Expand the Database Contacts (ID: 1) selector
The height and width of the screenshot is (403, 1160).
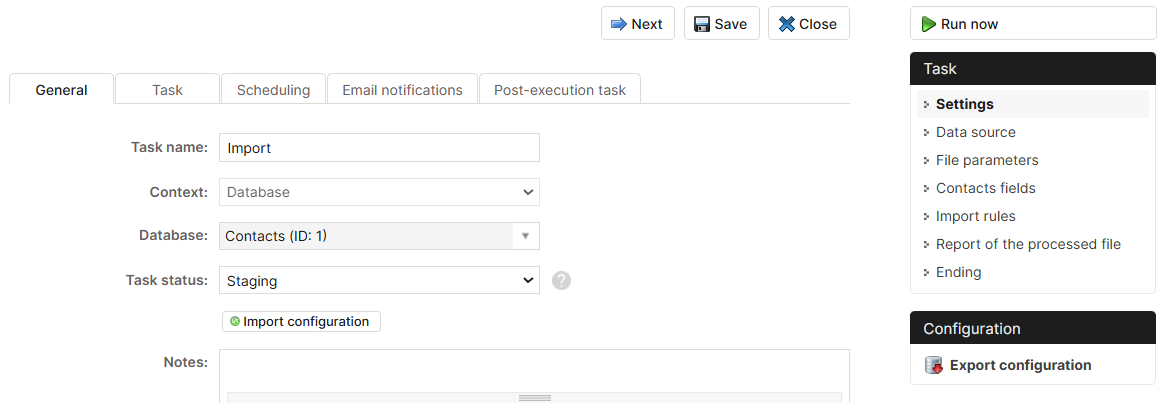click(380, 237)
